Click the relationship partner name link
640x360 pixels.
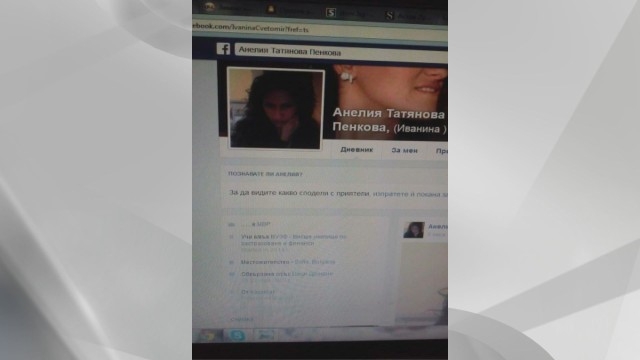click(313, 274)
